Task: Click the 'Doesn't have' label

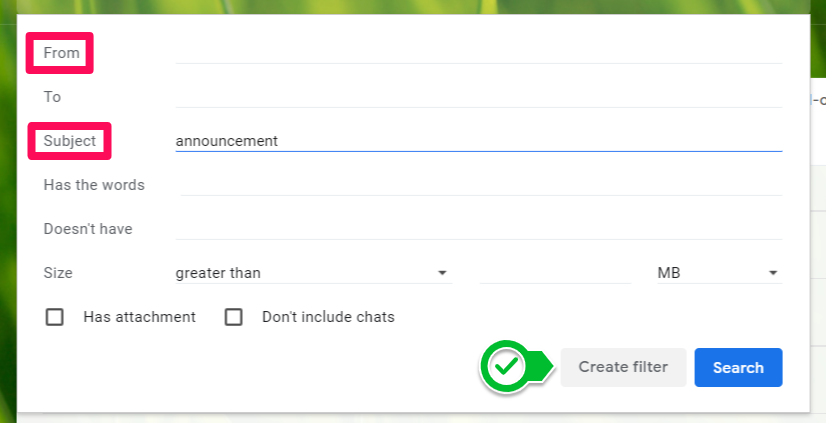Action: pyautogui.click(x=88, y=229)
